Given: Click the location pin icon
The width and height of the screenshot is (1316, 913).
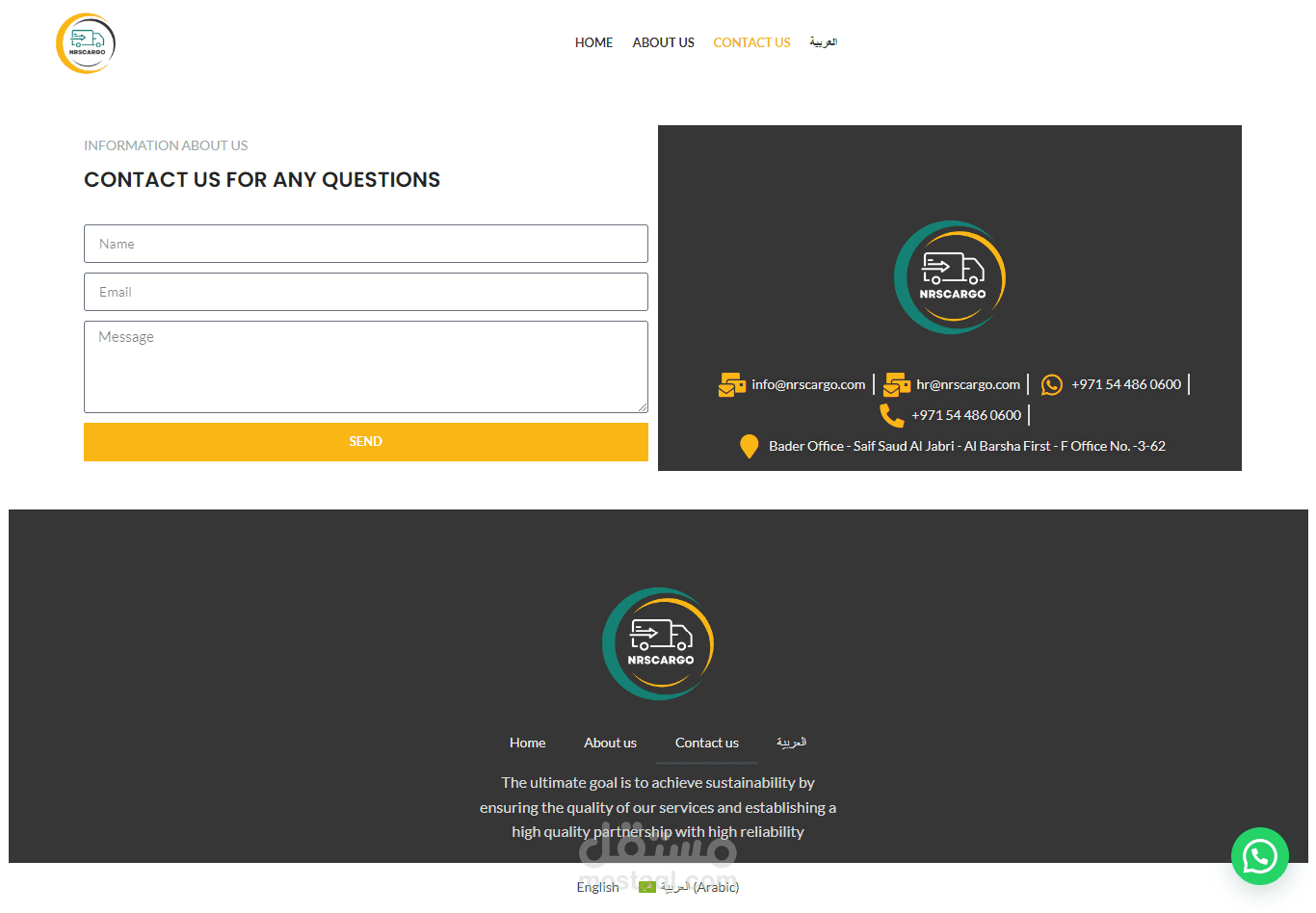Looking at the screenshot, I should 749,446.
